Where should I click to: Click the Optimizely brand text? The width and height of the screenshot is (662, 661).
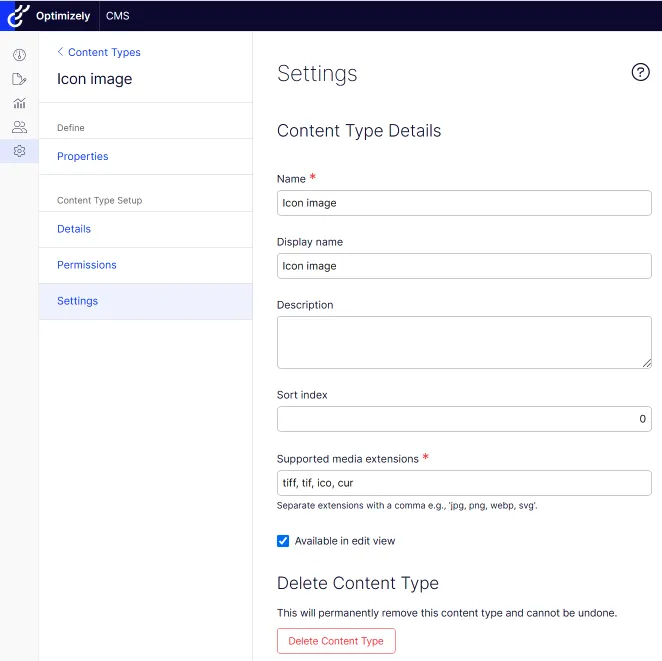(x=63, y=16)
